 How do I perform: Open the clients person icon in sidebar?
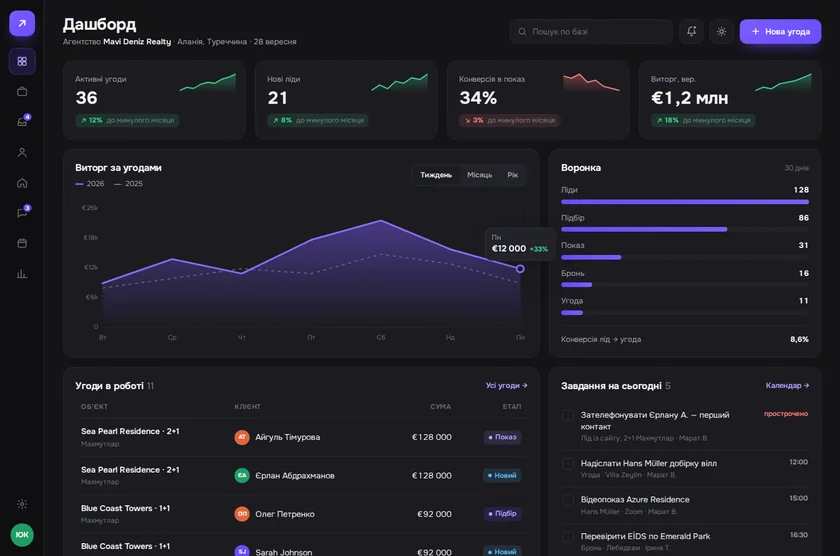(22, 153)
